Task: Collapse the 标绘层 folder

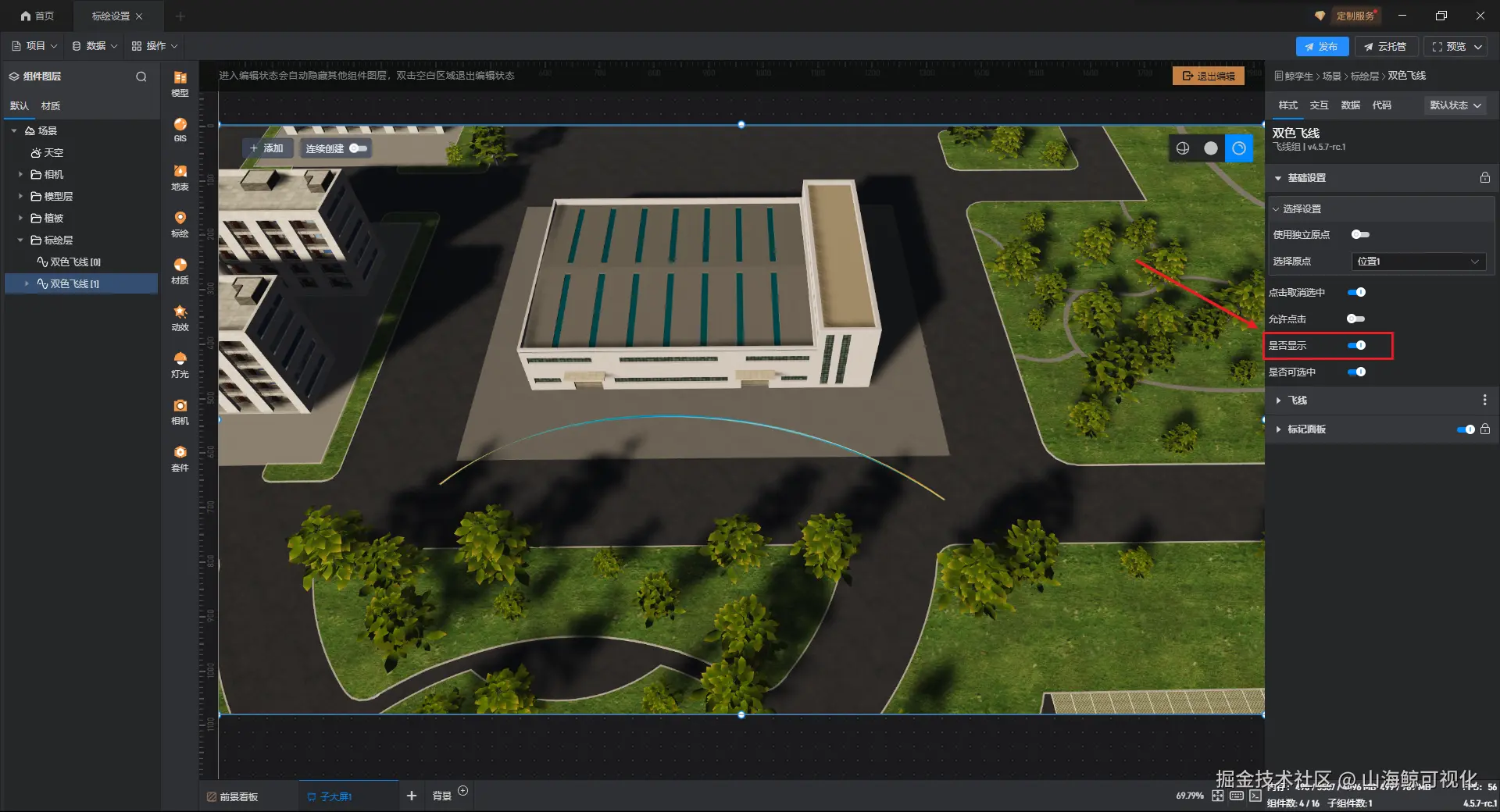Action: [x=20, y=240]
